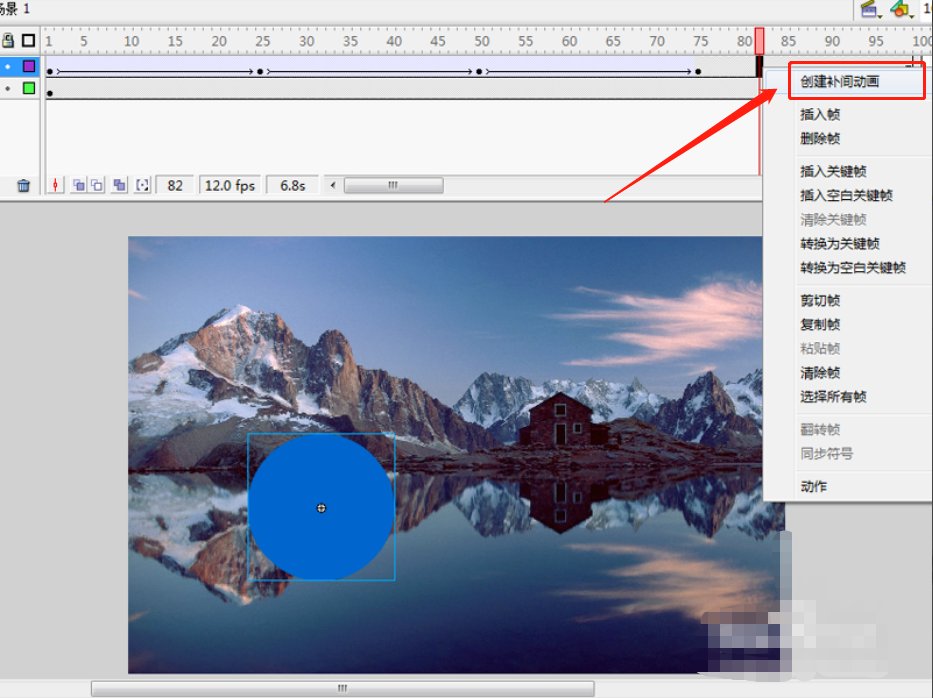Viewport: 933px width, 698px height.
Task: Toggle outline view of the green layer
Action: 29,88
